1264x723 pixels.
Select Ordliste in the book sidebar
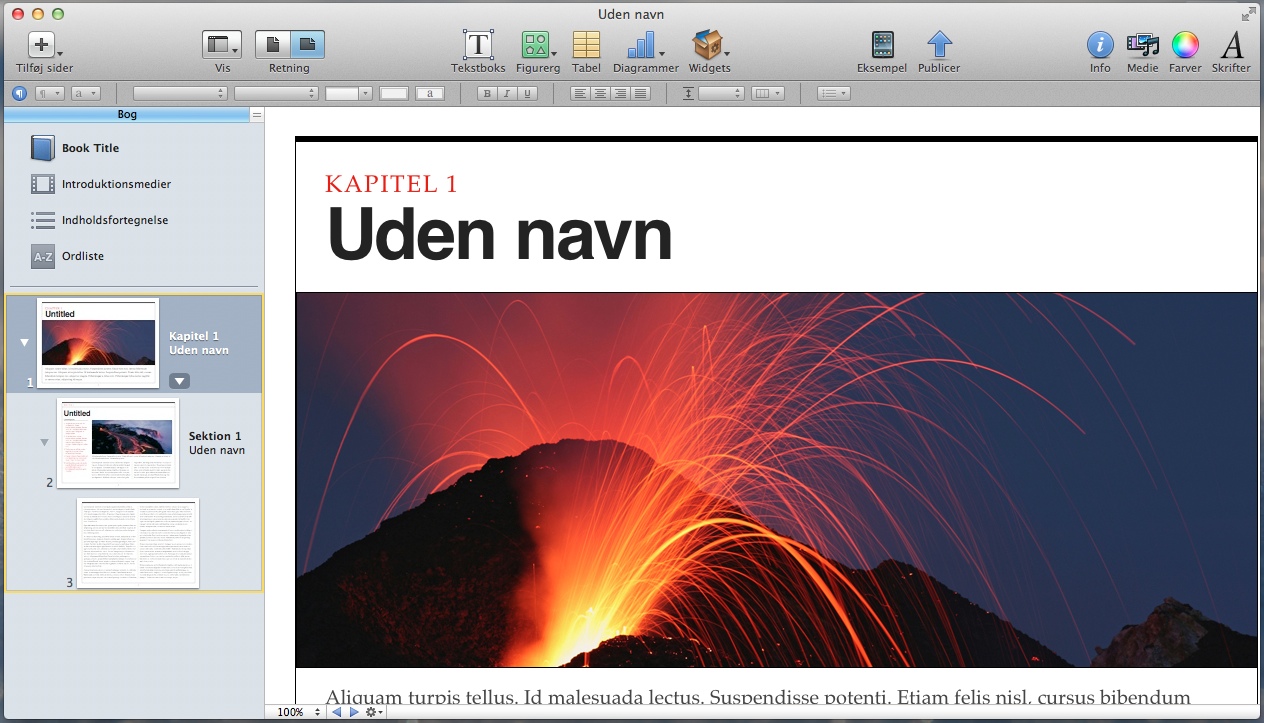[x=82, y=256]
